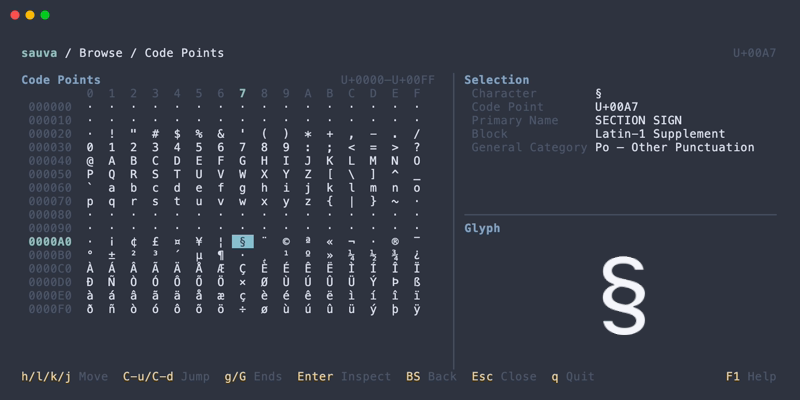The width and height of the screenshot is (800, 400).
Task: Click the Esc Close hint
Action: pos(504,377)
